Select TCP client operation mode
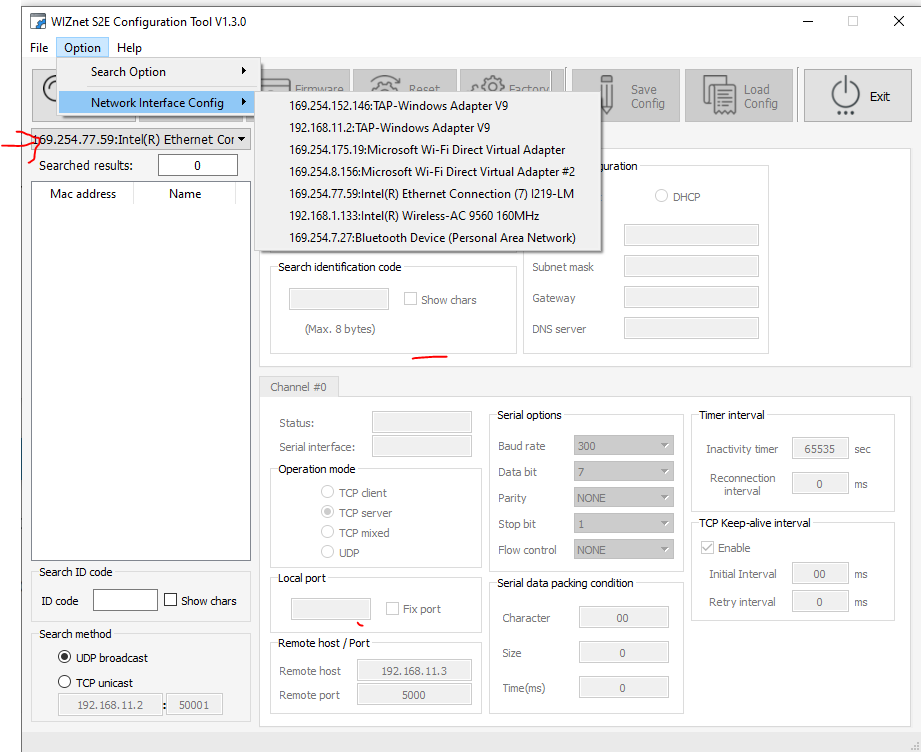 327,492
